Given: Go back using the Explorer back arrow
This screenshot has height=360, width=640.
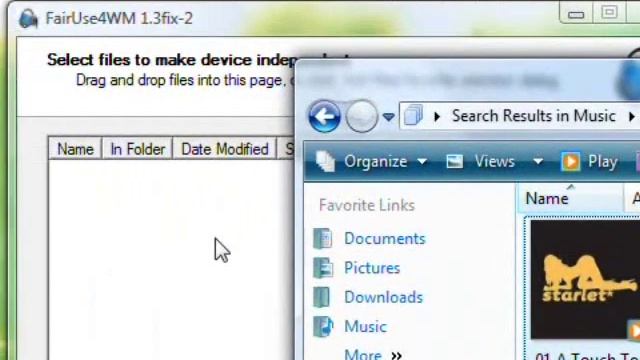Looking at the screenshot, I should pyautogui.click(x=324, y=116).
